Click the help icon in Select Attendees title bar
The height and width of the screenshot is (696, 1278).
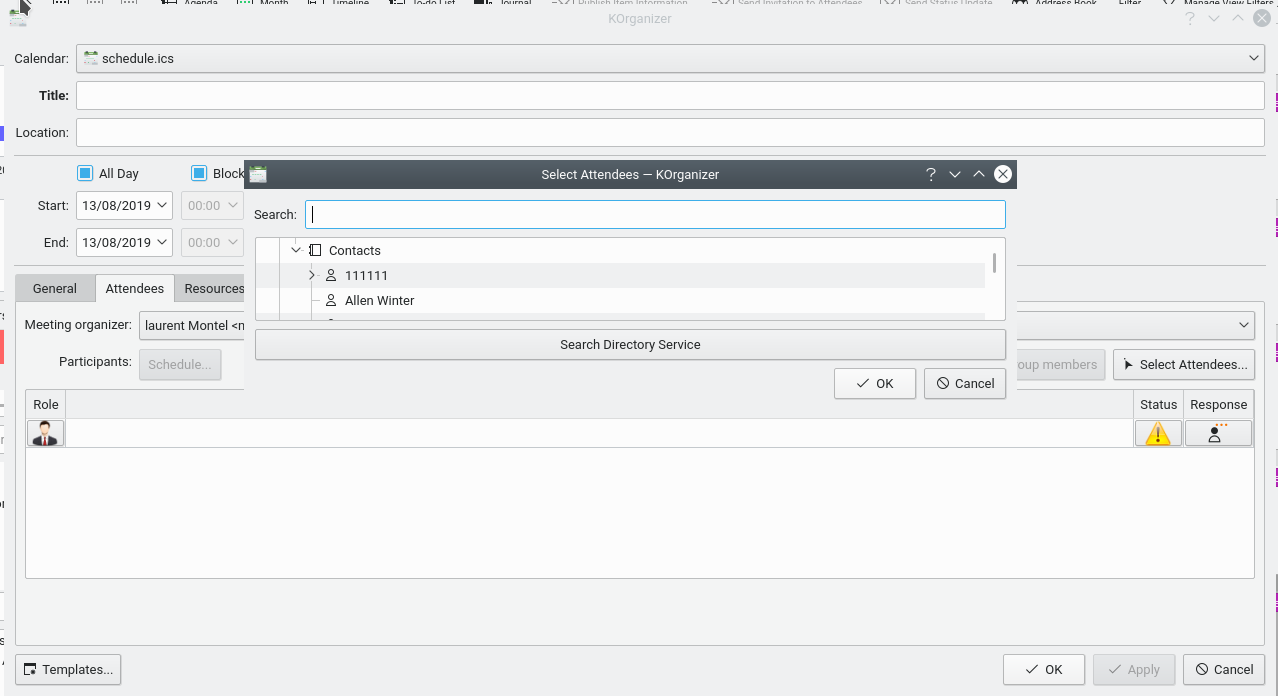pyautogui.click(x=931, y=175)
